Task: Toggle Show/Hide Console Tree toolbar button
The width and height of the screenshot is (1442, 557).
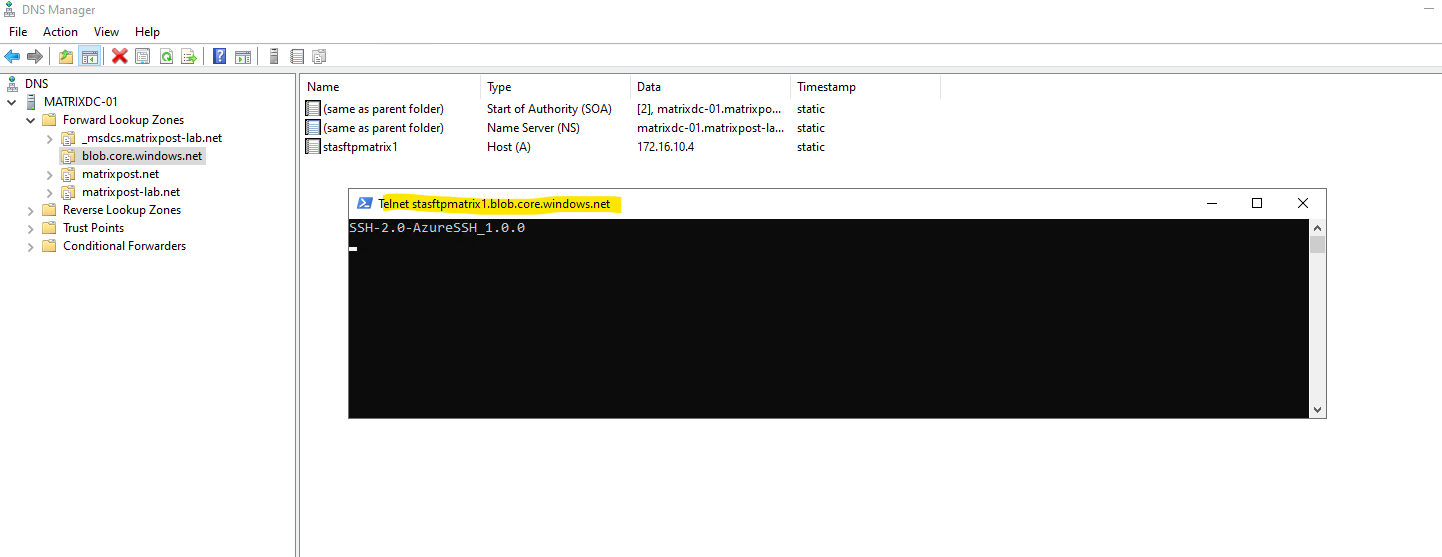Action: pos(89,56)
